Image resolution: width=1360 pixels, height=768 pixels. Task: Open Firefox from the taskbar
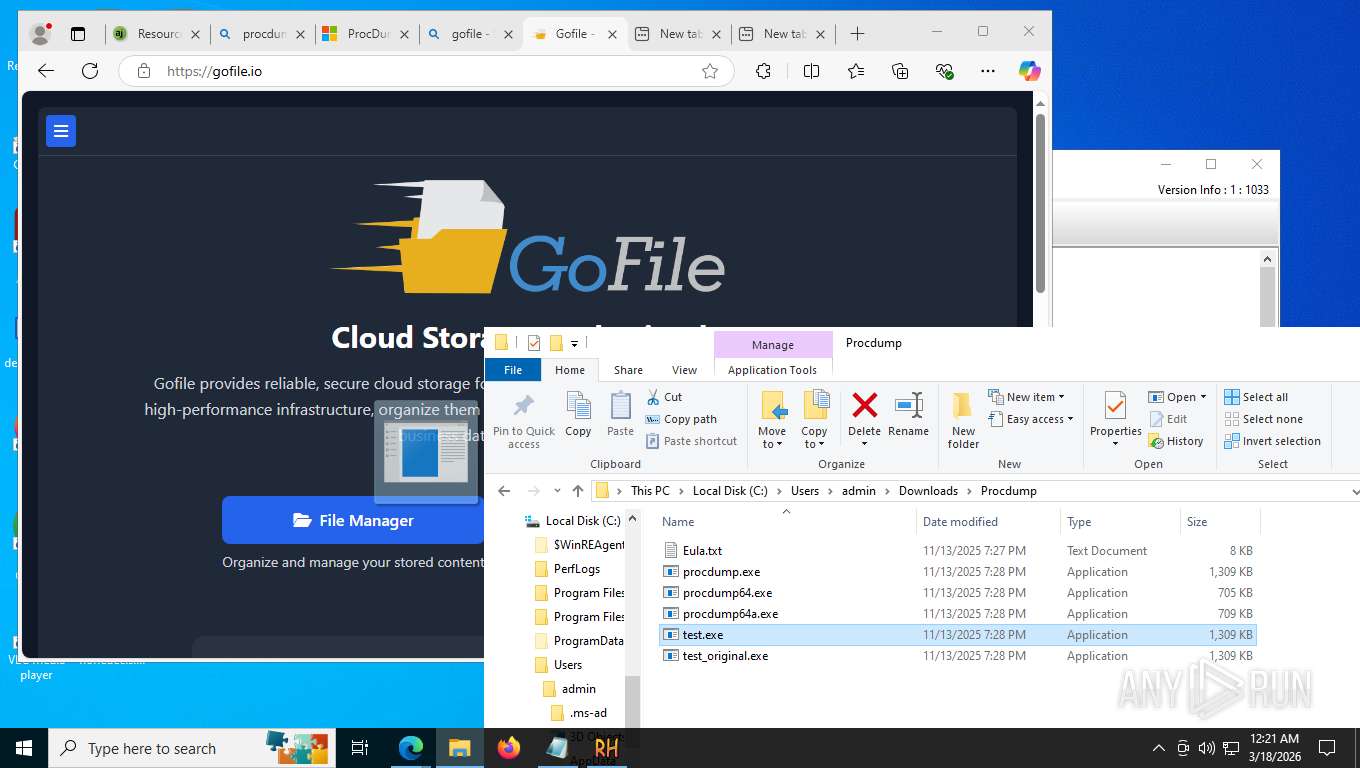pos(509,748)
